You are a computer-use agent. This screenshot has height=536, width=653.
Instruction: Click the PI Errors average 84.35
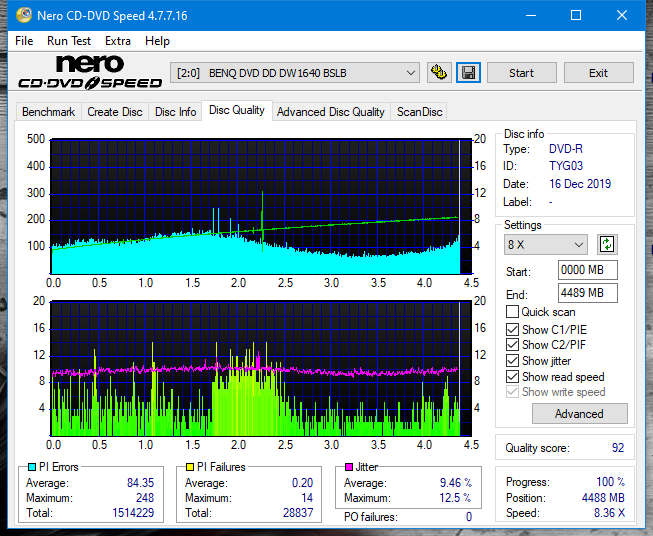140,483
